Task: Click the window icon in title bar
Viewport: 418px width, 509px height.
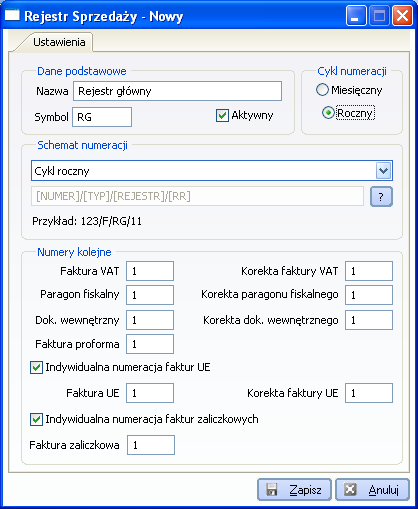Action: coord(12,15)
